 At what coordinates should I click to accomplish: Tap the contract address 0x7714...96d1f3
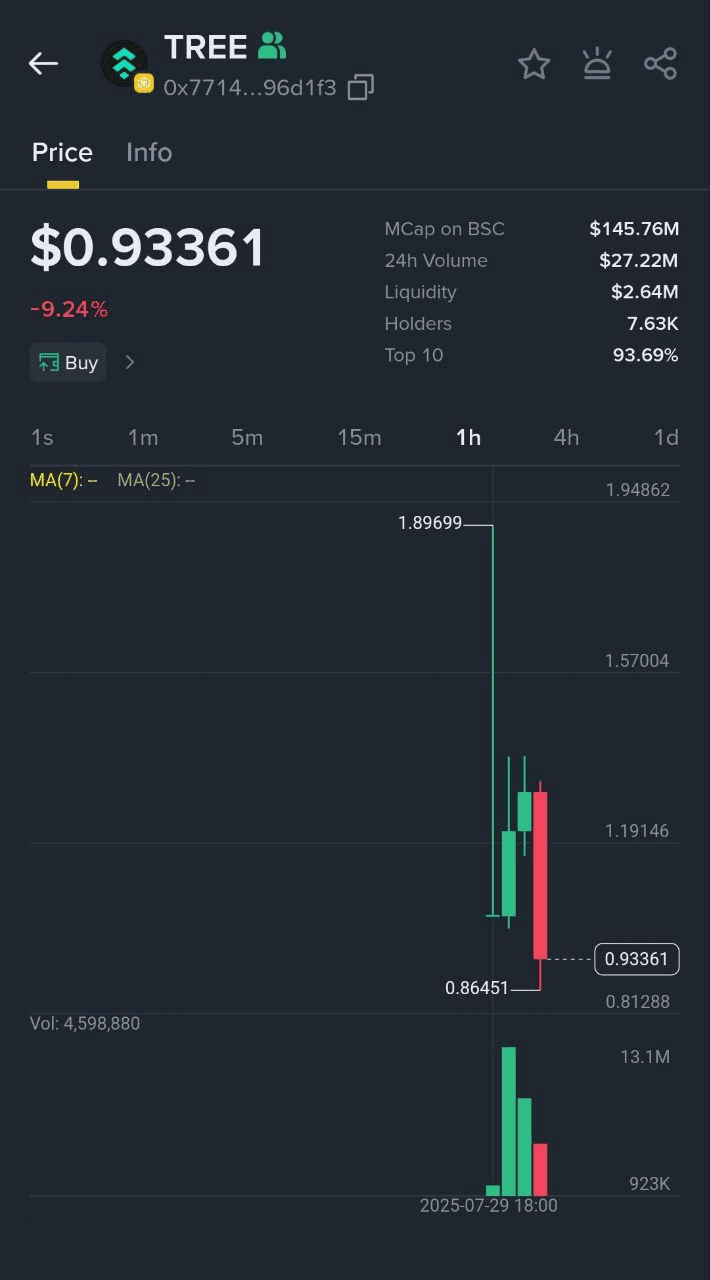coord(250,88)
